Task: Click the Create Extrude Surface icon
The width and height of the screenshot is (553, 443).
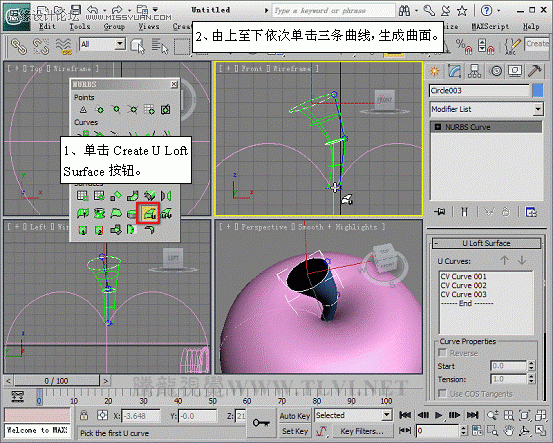Action: [82, 213]
